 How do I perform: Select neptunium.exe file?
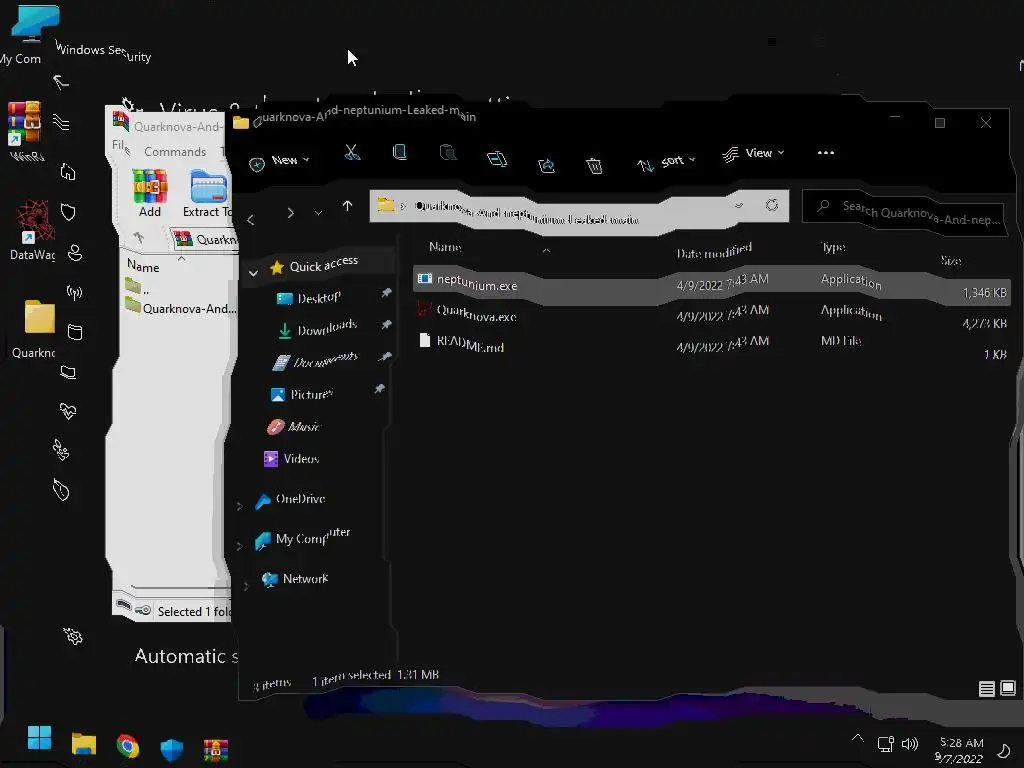coord(712,285)
